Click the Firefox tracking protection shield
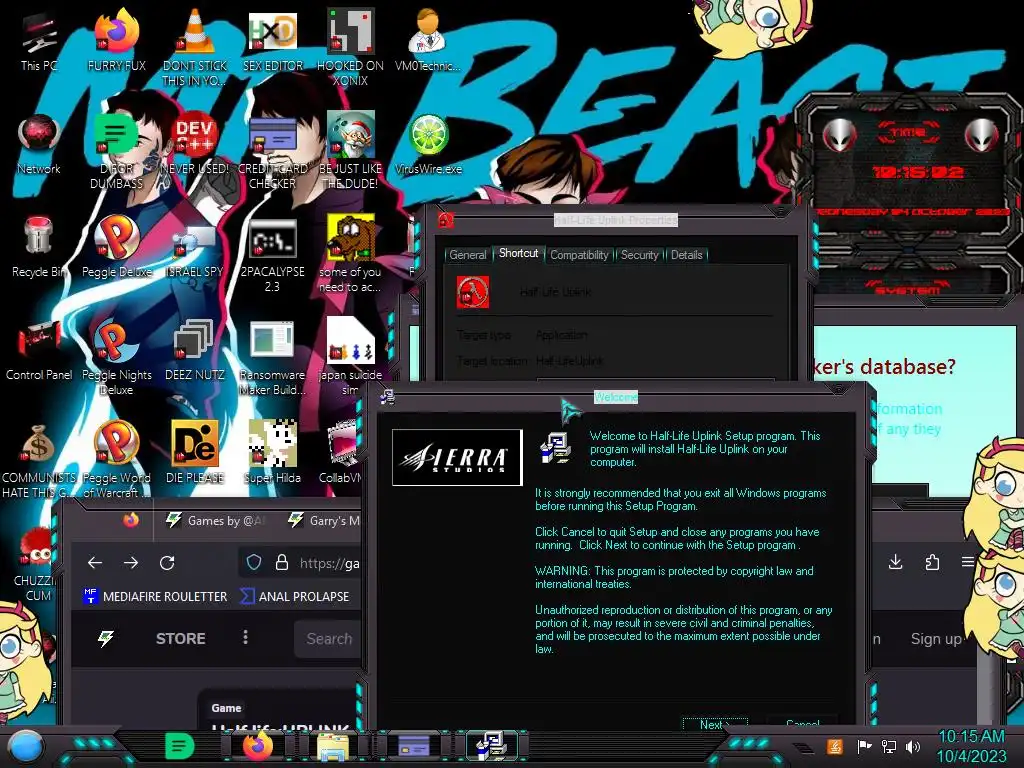Image resolution: width=1024 pixels, height=768 pixels. click(x=254, y=562)
